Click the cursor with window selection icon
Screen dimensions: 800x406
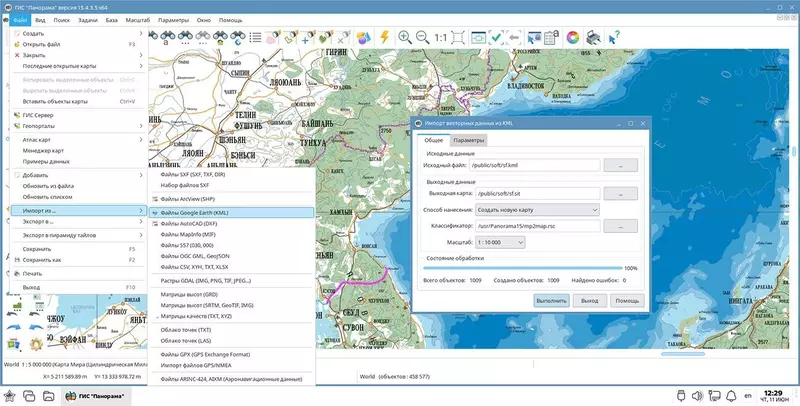coord(534,37)
